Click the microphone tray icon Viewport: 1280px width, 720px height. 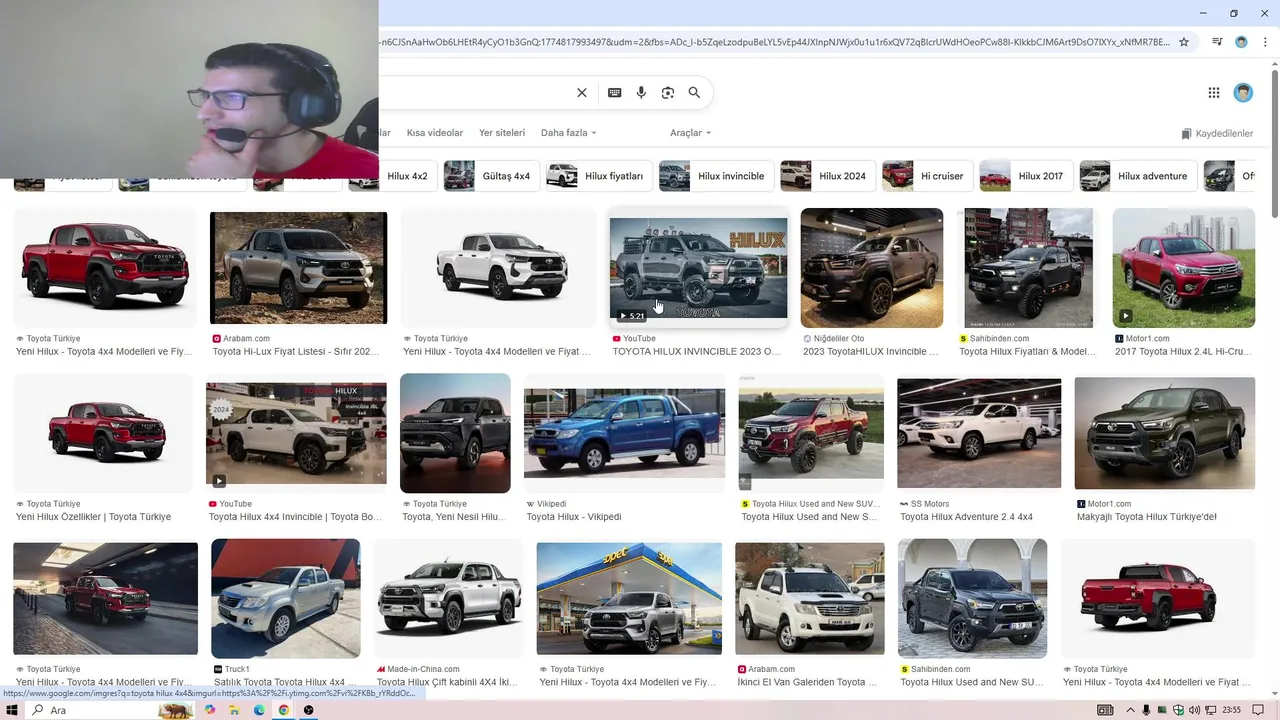1146,710
